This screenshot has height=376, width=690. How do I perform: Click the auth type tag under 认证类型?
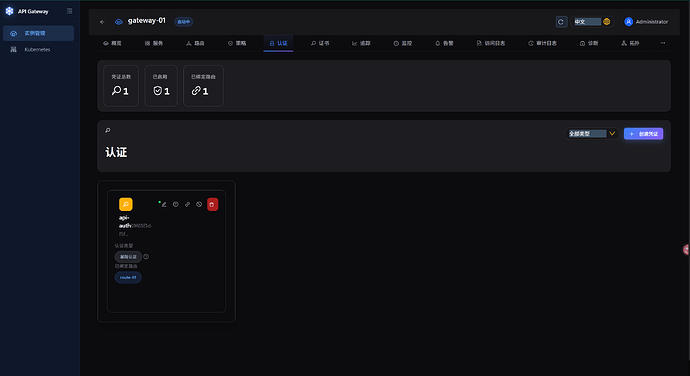pos(128,257)
